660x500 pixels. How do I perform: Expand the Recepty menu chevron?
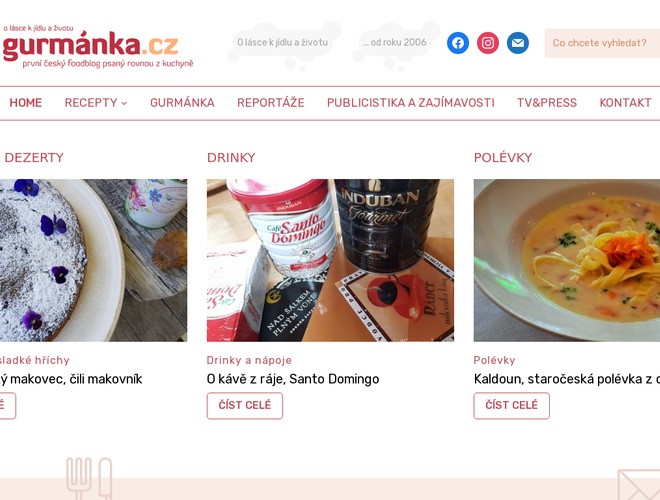[x=124, y=103]
